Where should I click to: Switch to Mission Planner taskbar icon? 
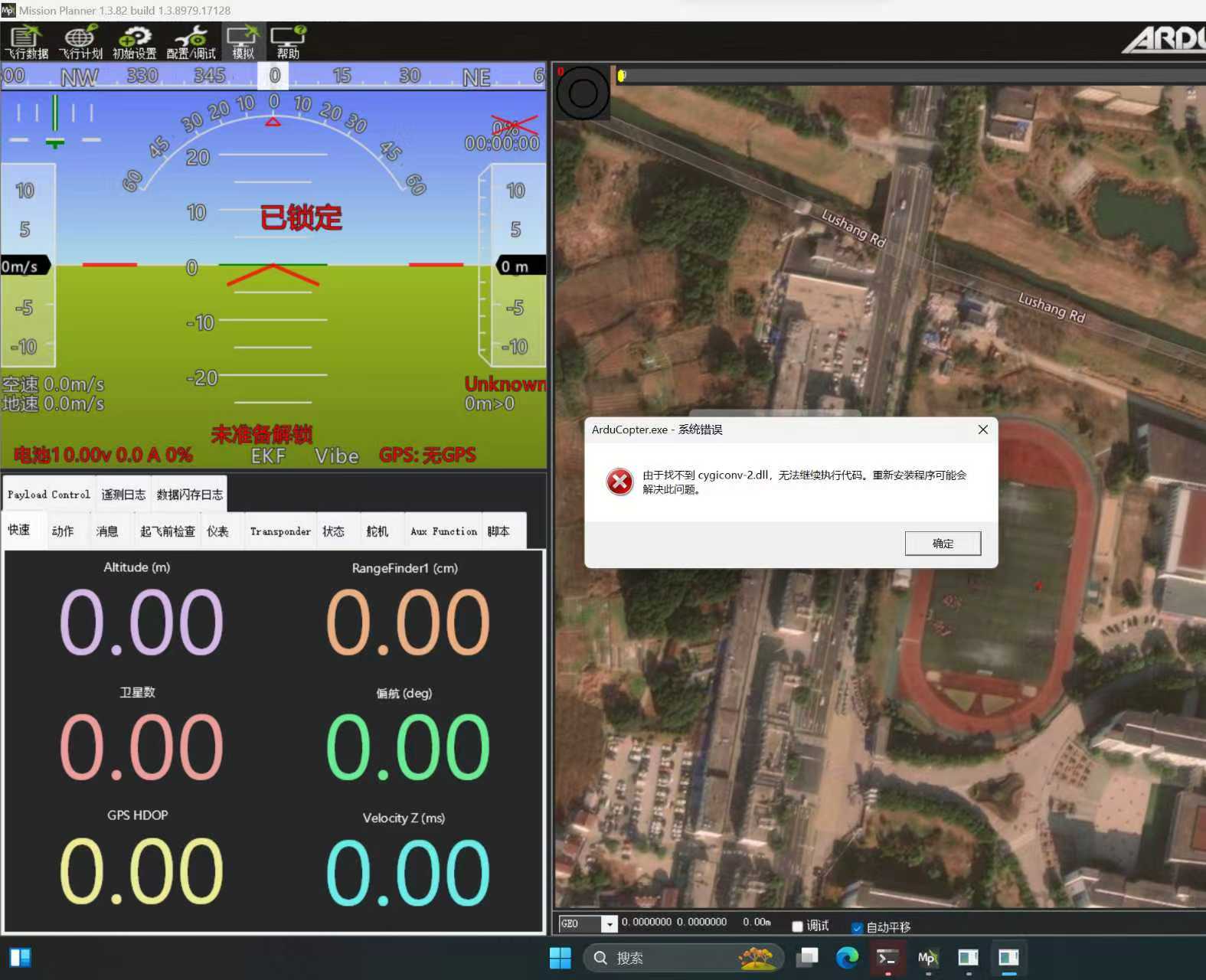point(927,958)
